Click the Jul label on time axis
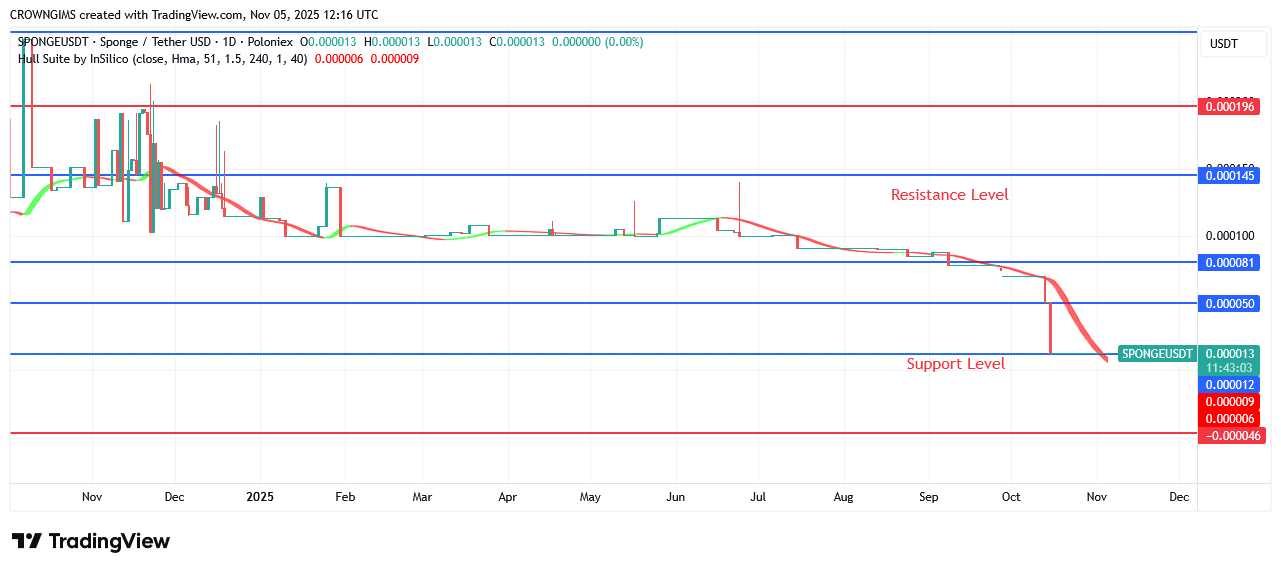Viewport: 1281px width, 571px height. (x=757, y=496)
